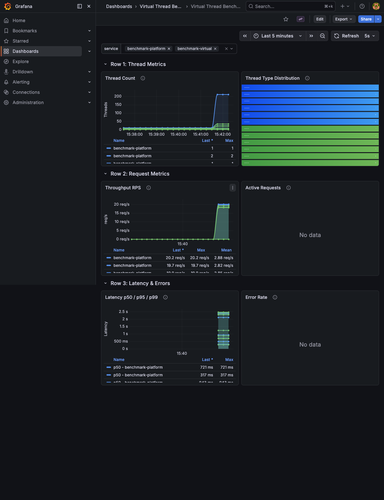Screen dimensions: 384x500
Task: Click the Edit dashboard button
Action: pos(320,19)
